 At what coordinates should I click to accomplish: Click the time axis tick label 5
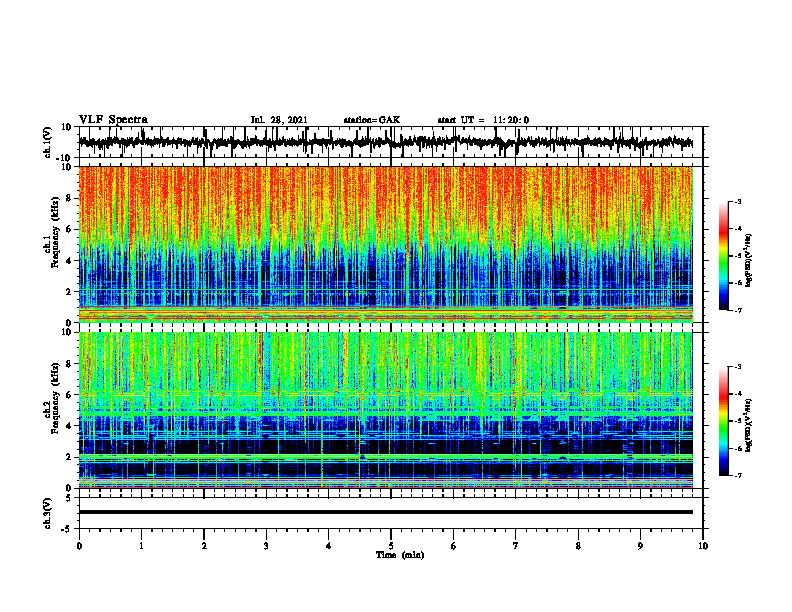[x=391, y=546]
